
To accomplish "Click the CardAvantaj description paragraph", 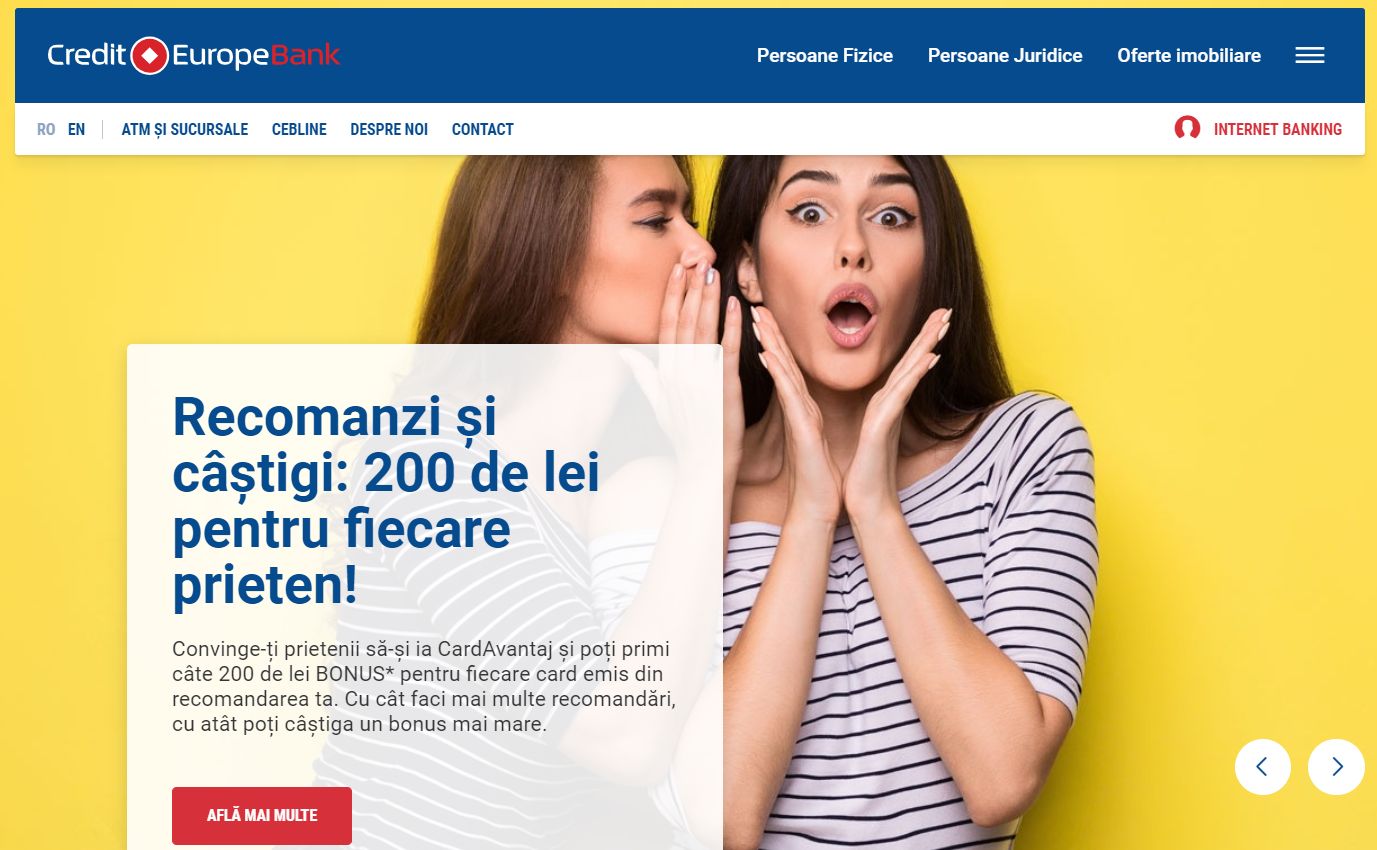I will coord(424,686).
